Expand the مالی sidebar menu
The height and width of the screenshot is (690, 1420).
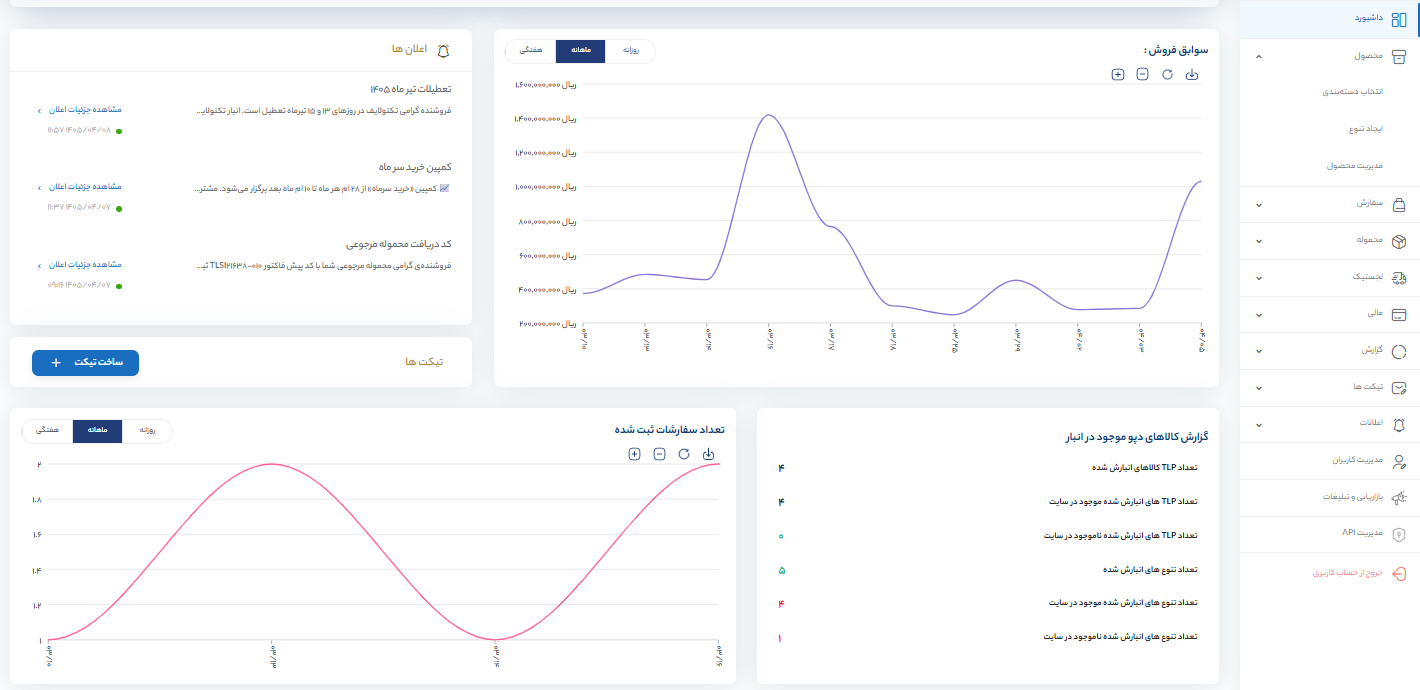coord(1258,315)
